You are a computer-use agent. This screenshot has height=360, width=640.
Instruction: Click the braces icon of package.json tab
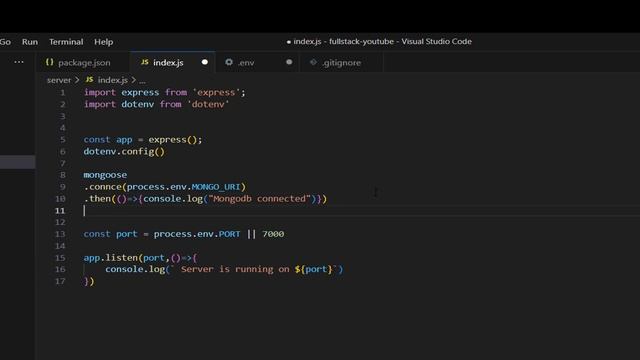(49, 62)
